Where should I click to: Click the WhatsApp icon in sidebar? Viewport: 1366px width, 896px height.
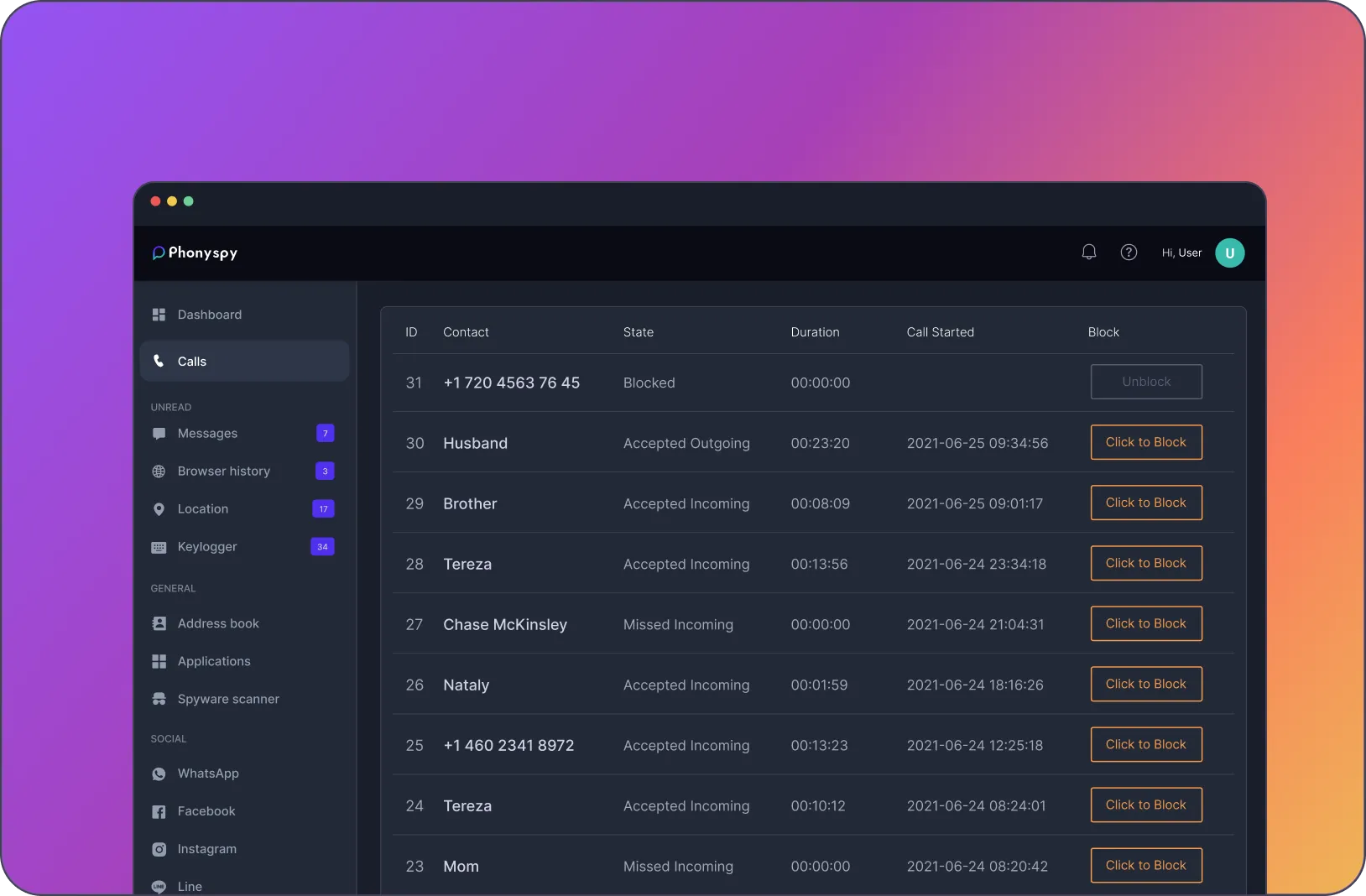click(x=159, y=774)
